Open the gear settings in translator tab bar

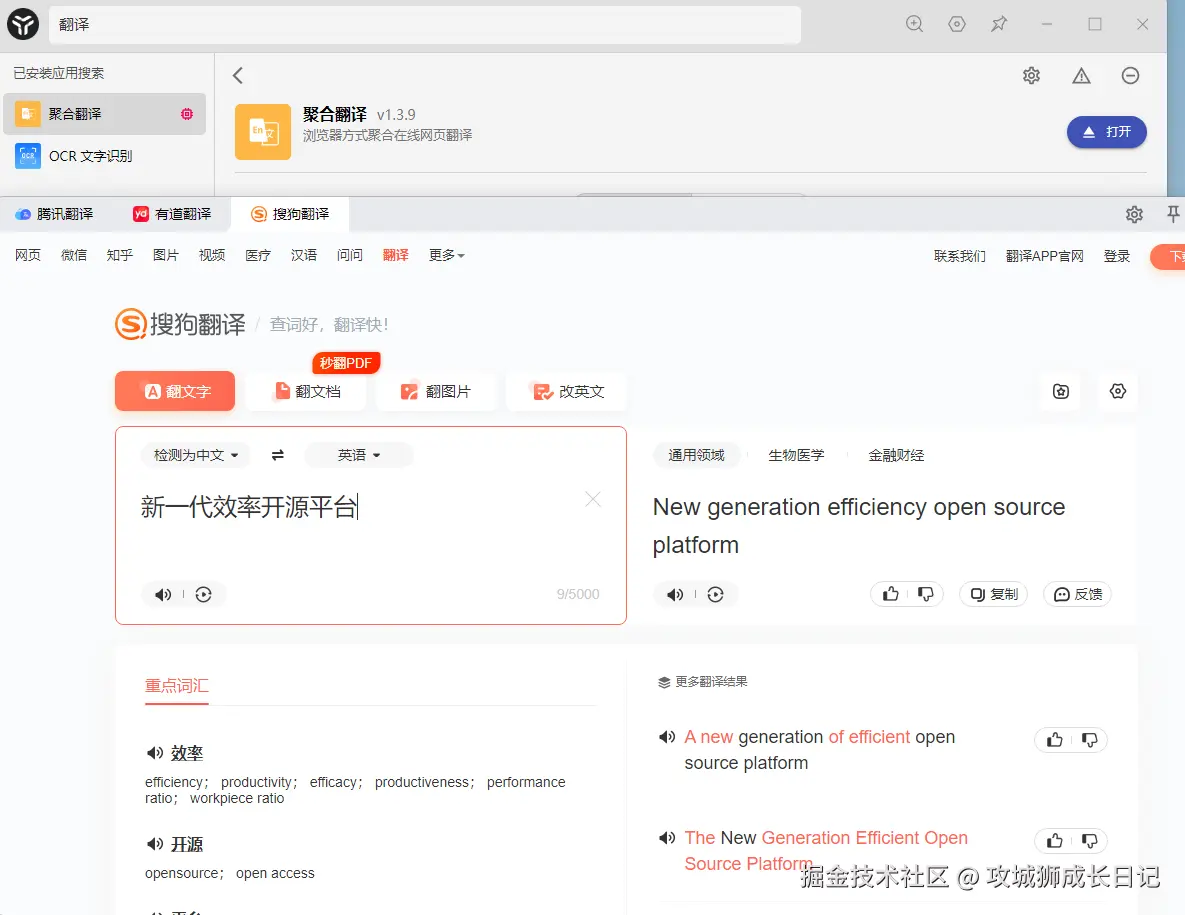pyautogui.click(x=1134, y=215)
